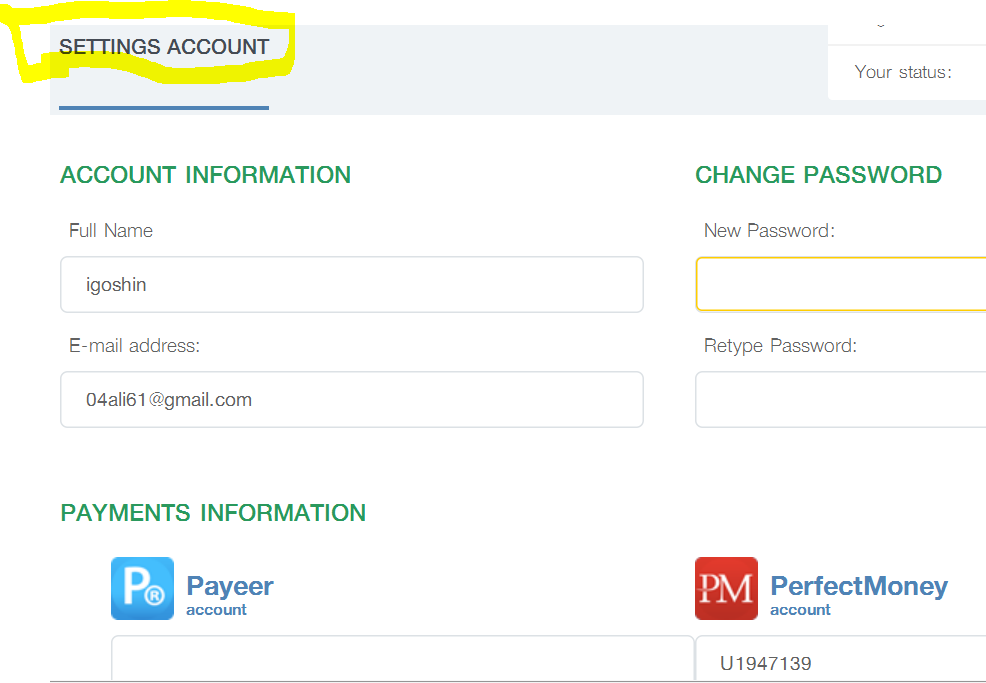
Task: Click the "E-mail address:" label
Action: pos(134,346)
